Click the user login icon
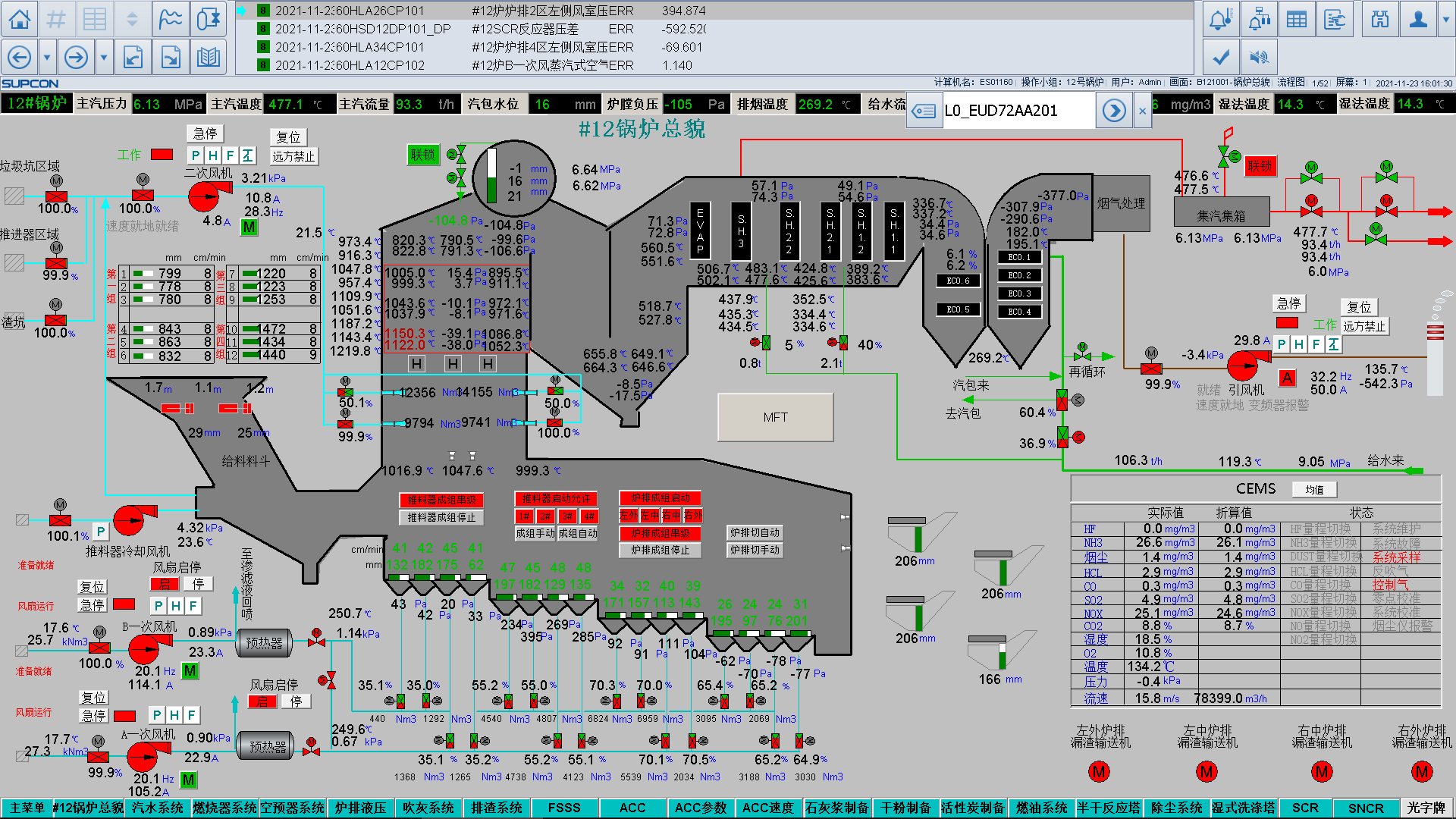The width and height of the screenshot is (1456, 819). click(x=1418, y=20)
